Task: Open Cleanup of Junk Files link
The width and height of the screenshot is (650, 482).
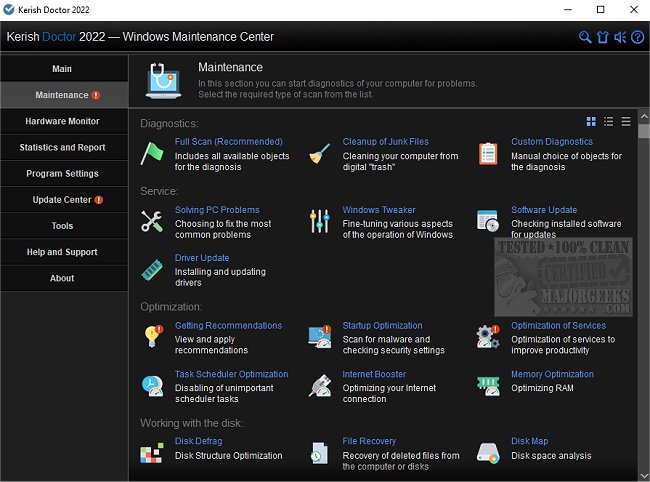Action: (x=386, y=142)
